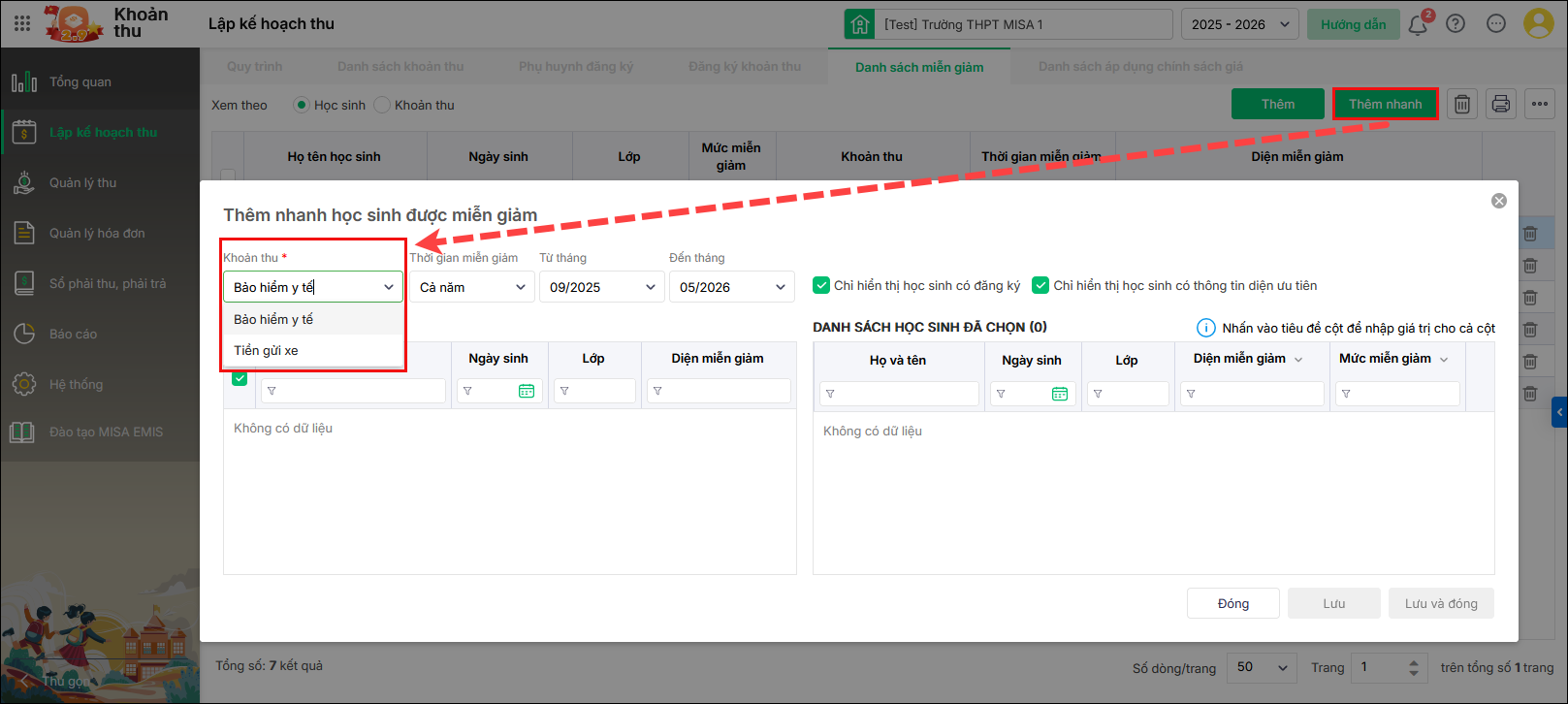Click filter icon in right Diện miễn giảm column

[x=1191, y=394]
